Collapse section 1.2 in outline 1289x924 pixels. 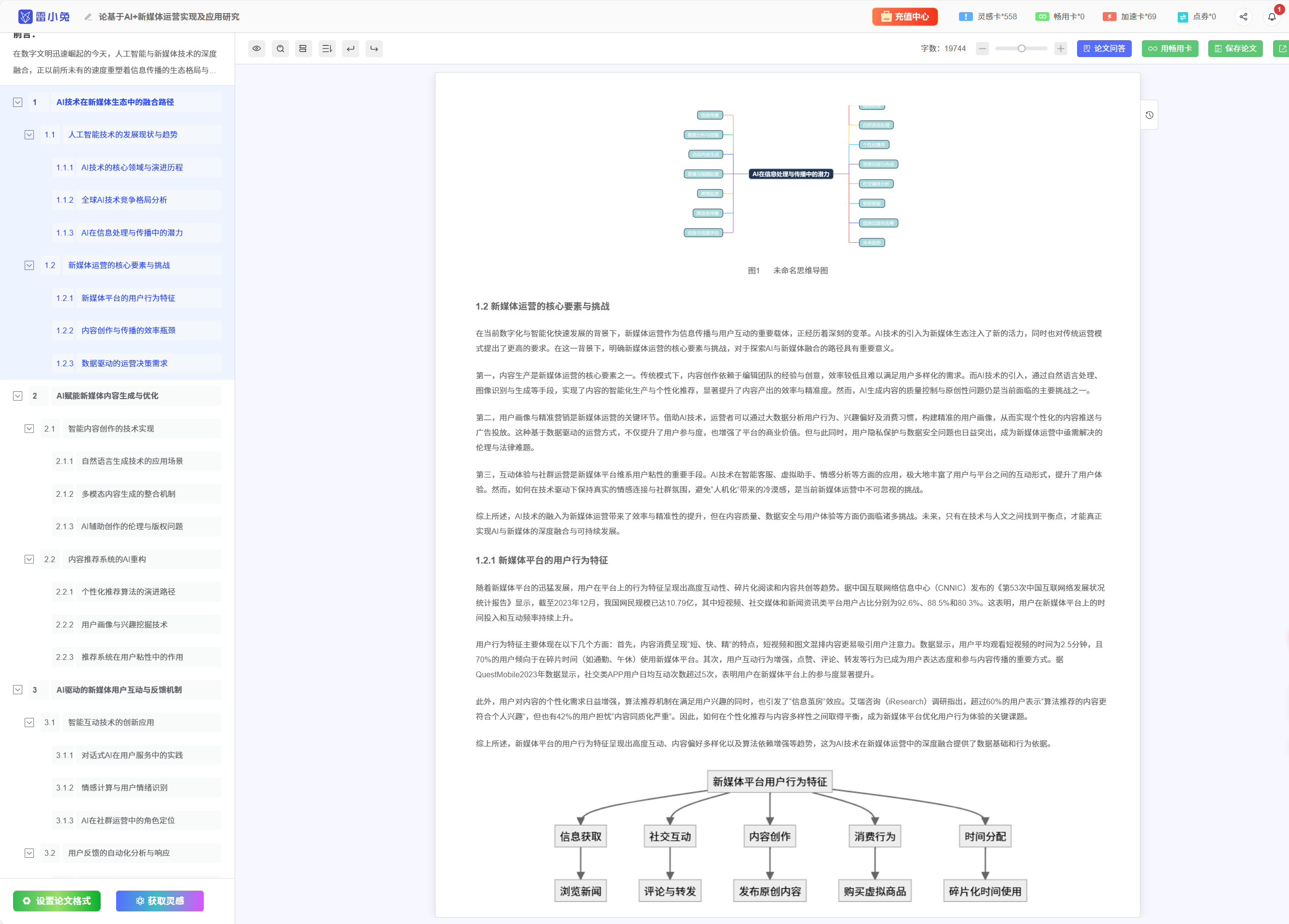coord(29,266)
